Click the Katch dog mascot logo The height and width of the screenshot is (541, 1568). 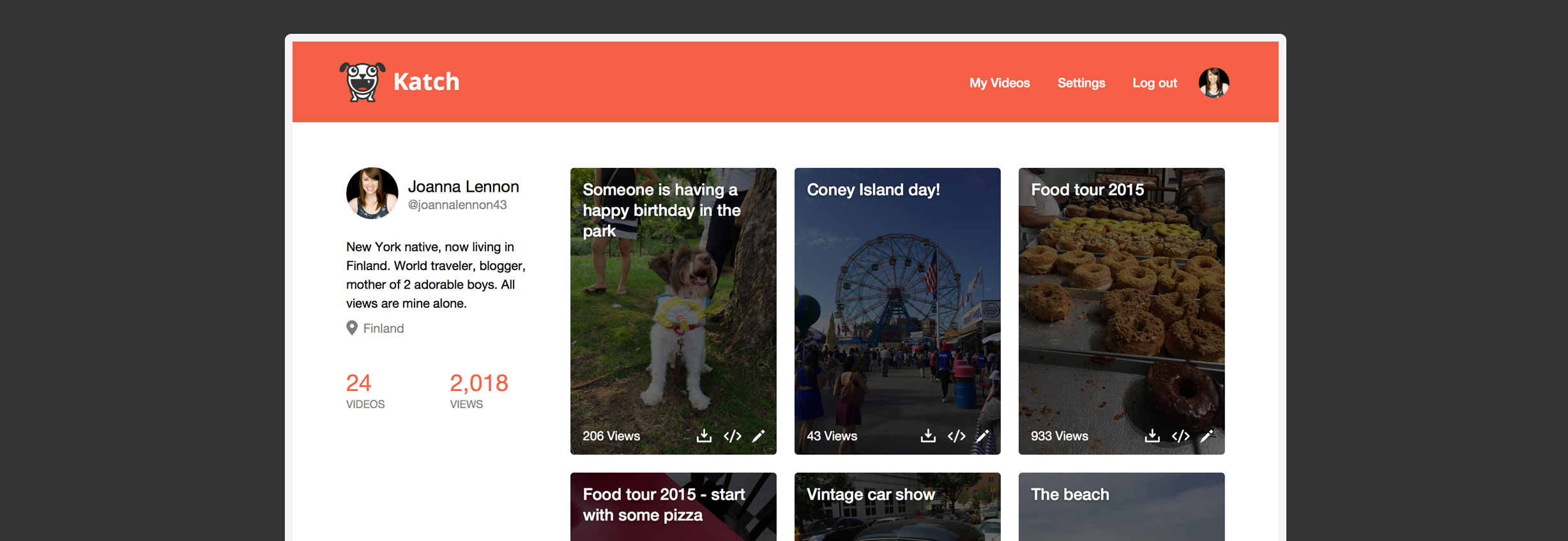(x=362, y=82)
